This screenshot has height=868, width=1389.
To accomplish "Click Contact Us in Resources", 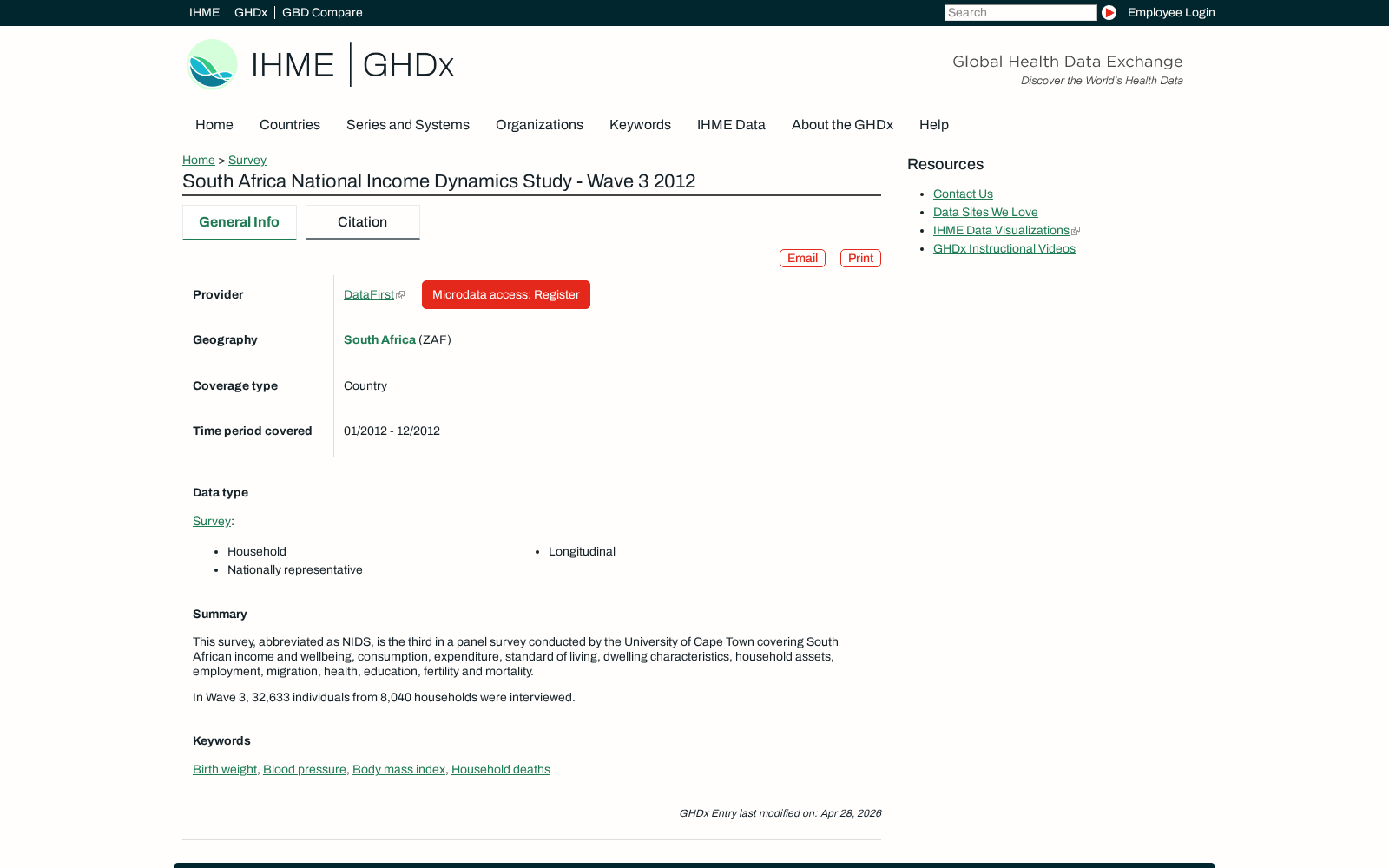I will point(963,194).
